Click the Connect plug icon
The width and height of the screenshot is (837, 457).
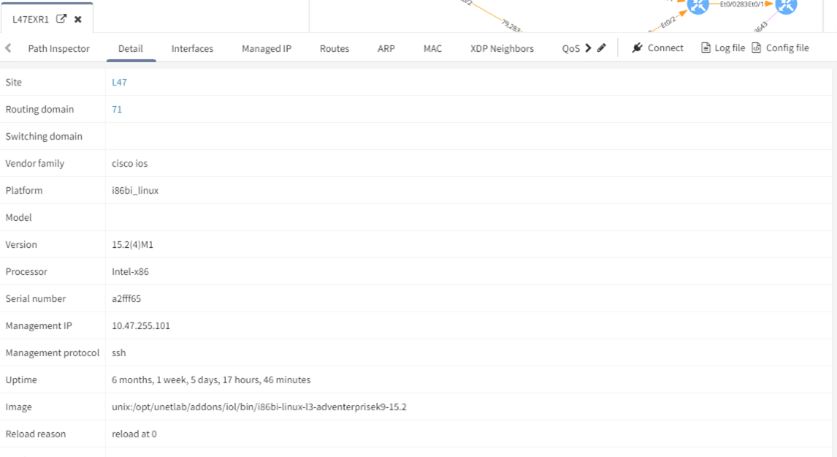point(637,48)
